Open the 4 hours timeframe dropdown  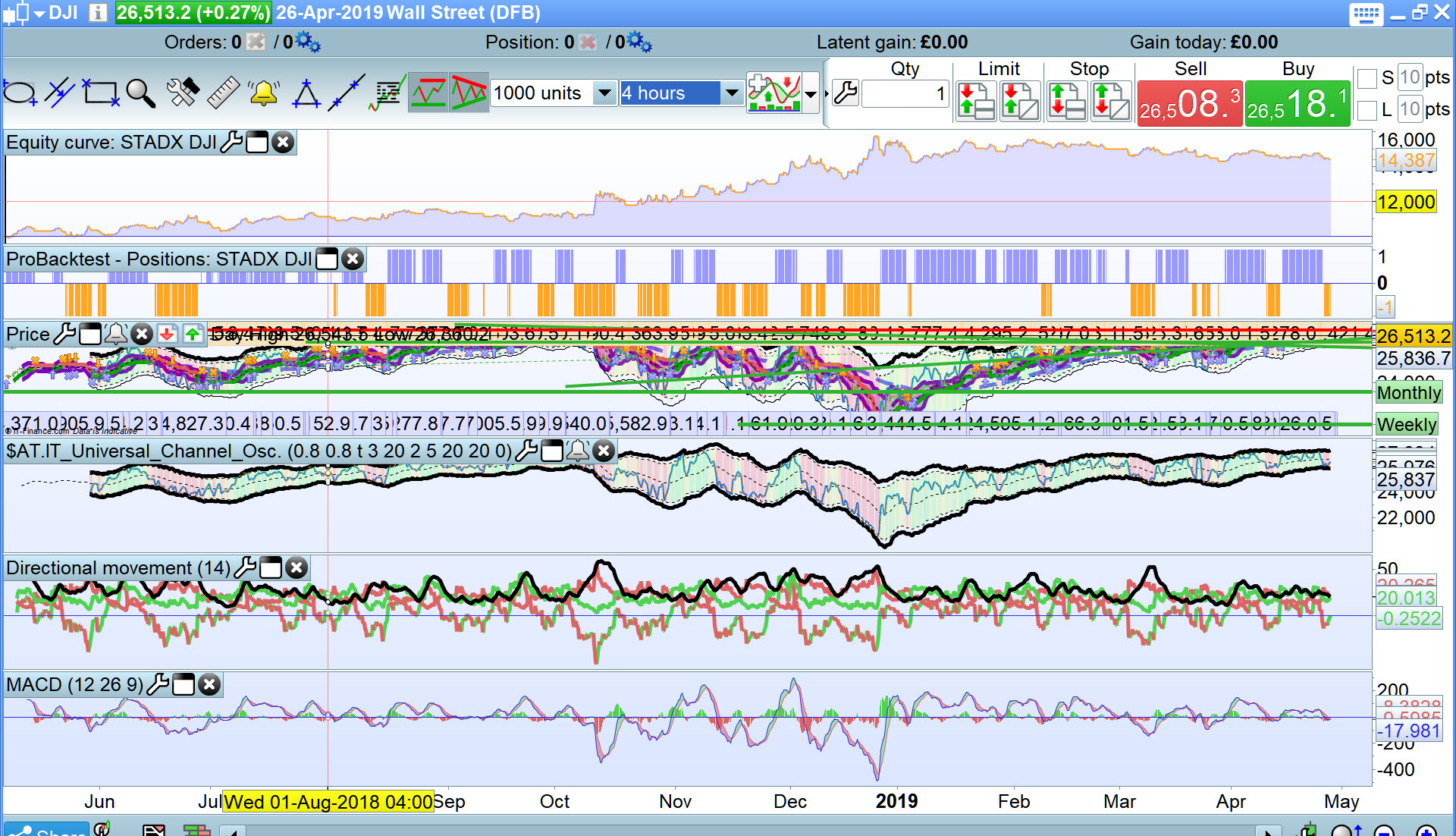click(732, 93)
